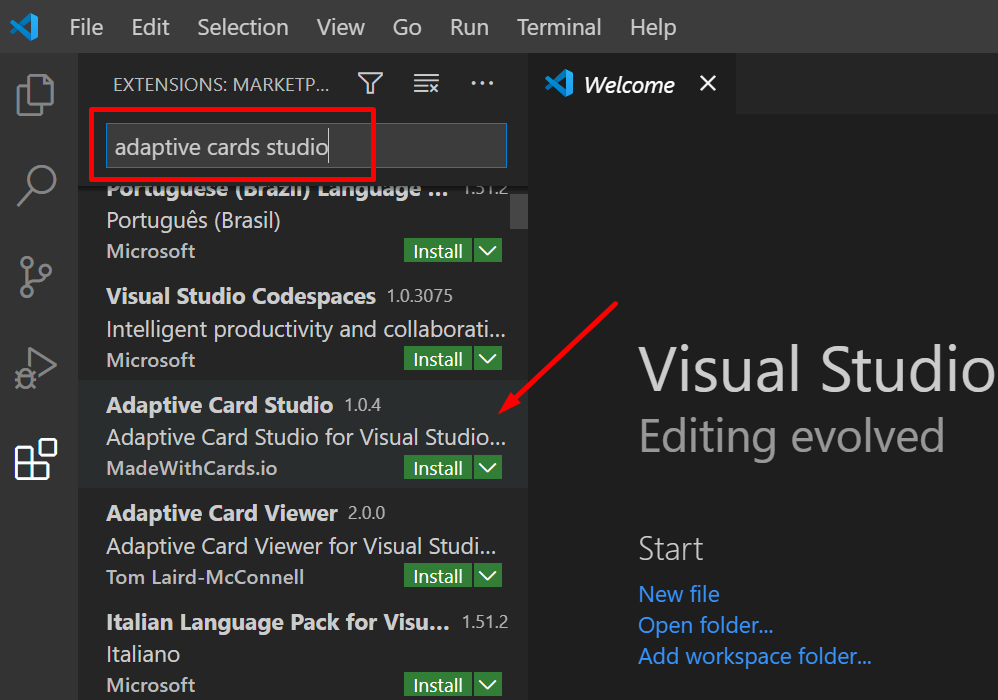This screenshot has height=700, width=998.
Task: Open the Edit menu
Action: coord(150,27)
